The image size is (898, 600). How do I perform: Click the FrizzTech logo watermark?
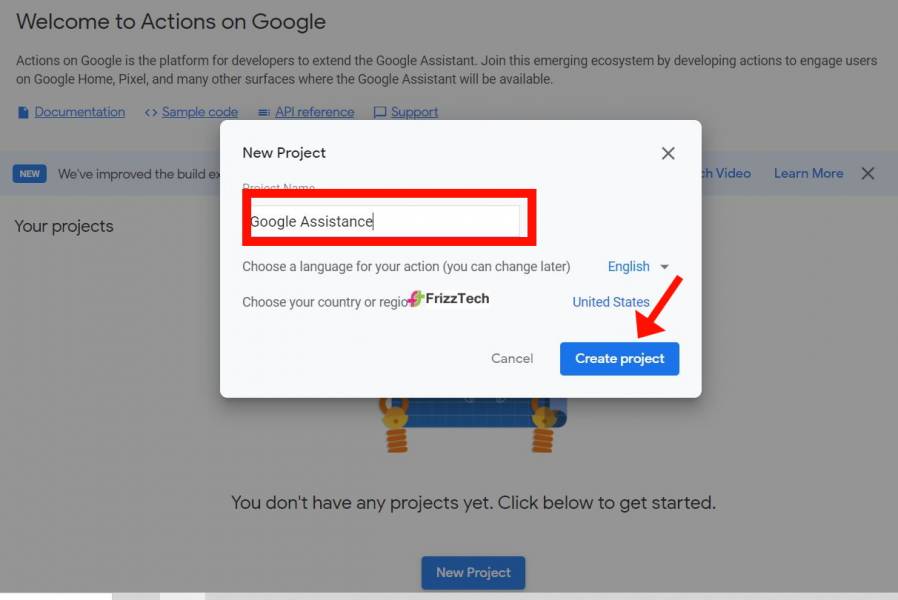(x=448, y=298)
